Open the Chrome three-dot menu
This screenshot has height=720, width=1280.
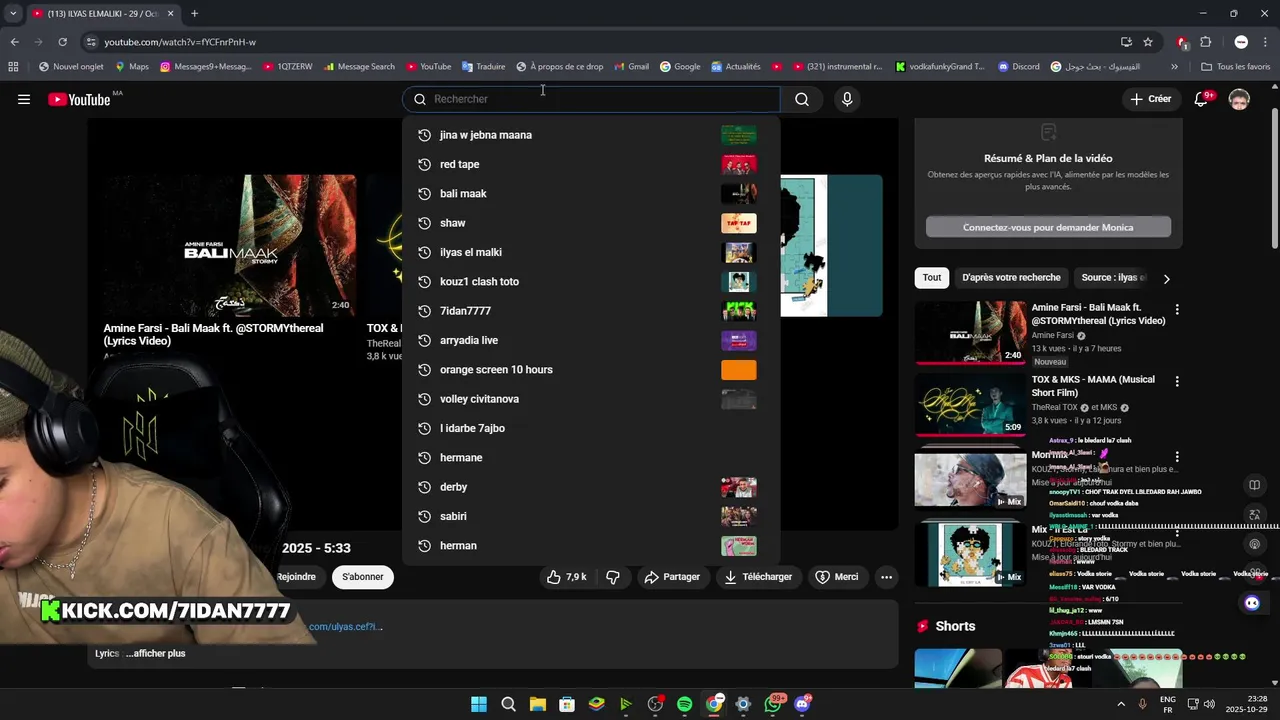click(1266, 42)
